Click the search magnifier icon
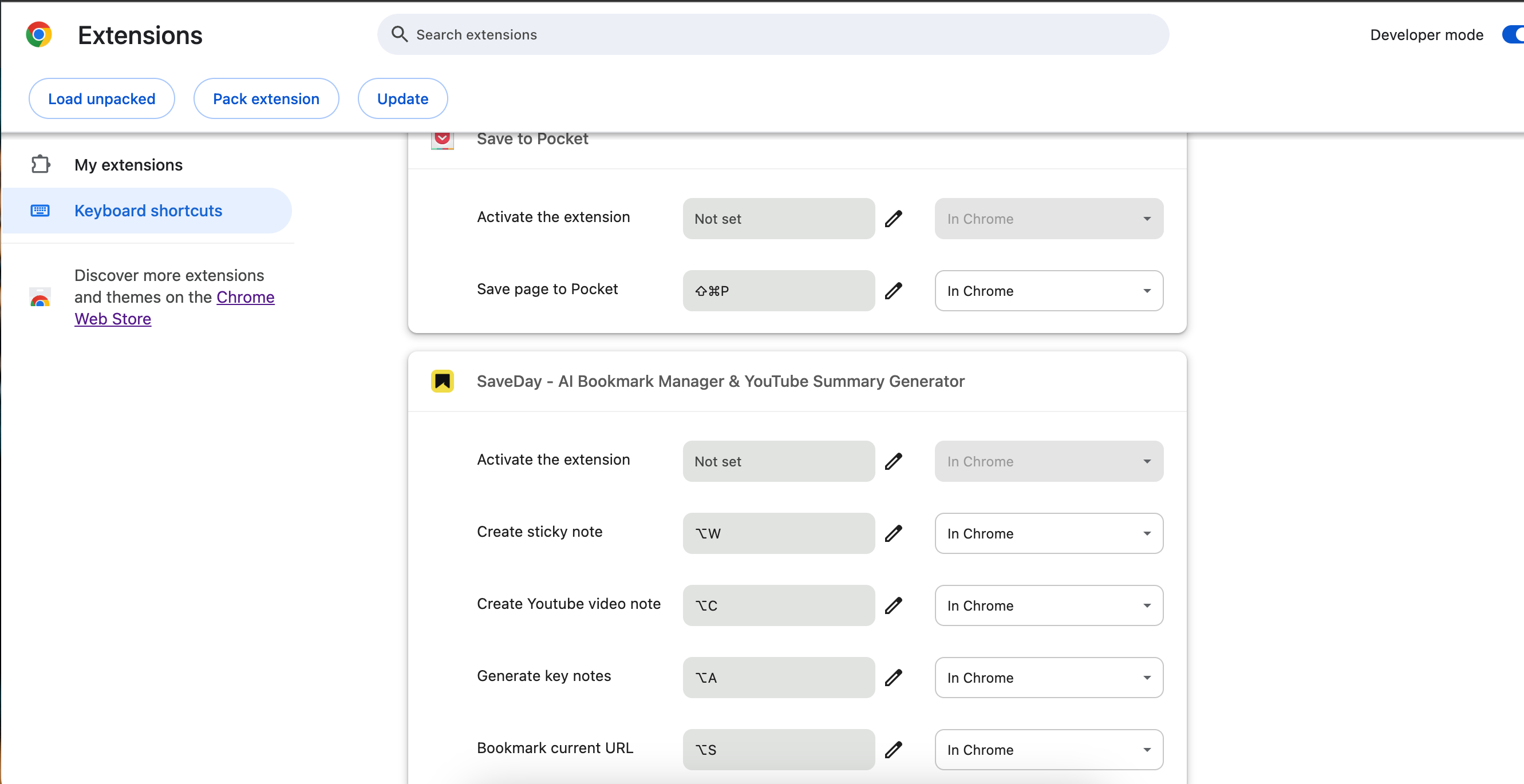The image size is (1524, 784). (400, 34)
